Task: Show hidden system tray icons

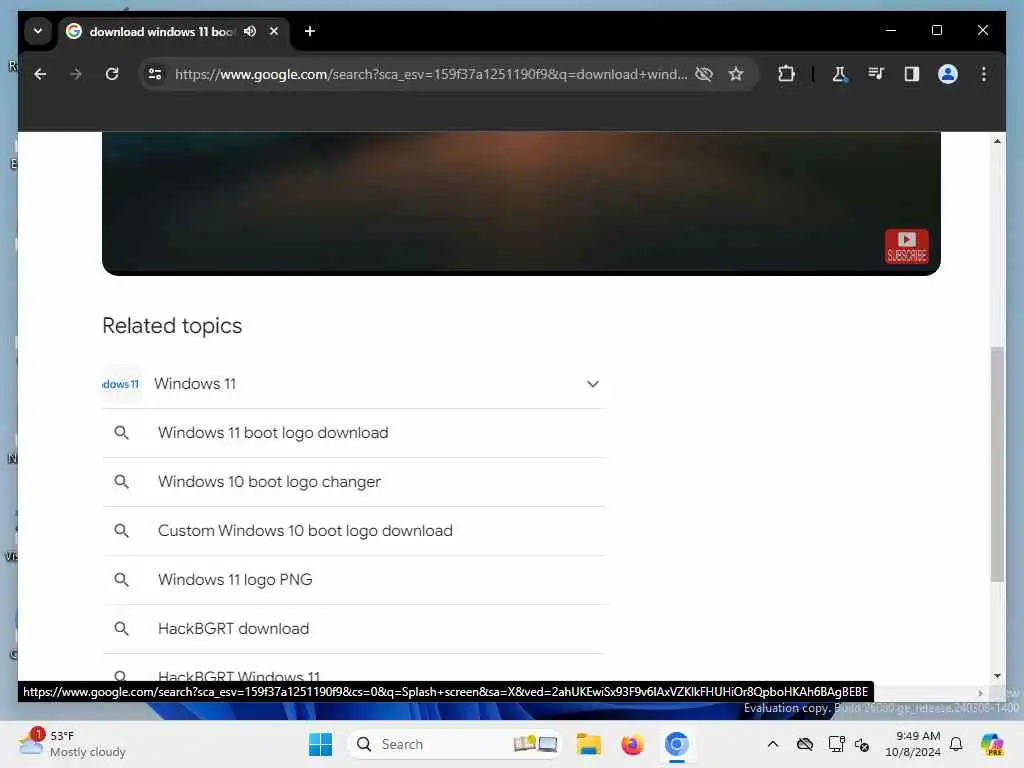Action: coord(773,744)
